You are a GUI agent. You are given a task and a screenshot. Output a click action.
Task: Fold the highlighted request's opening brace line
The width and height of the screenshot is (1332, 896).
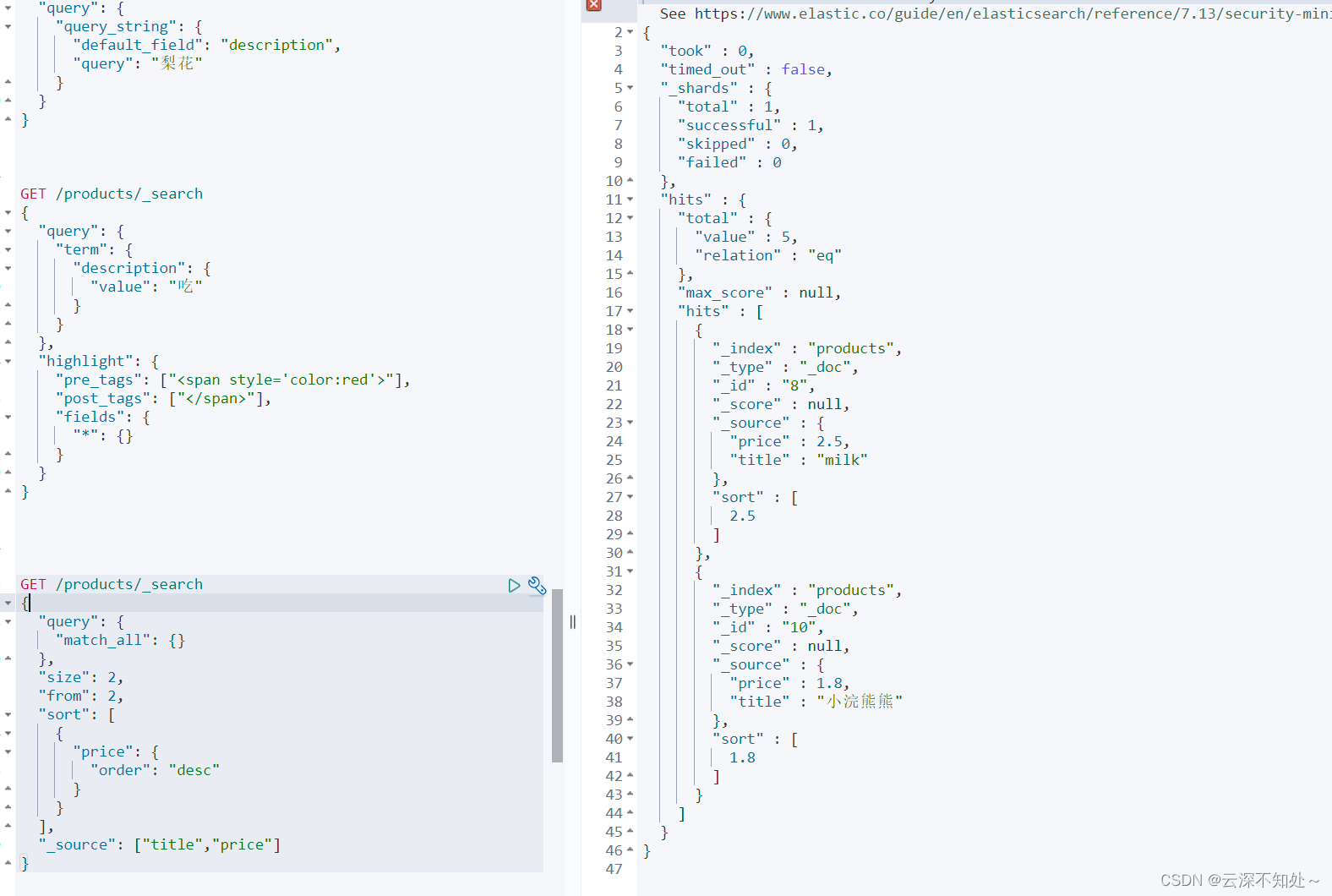8,603
